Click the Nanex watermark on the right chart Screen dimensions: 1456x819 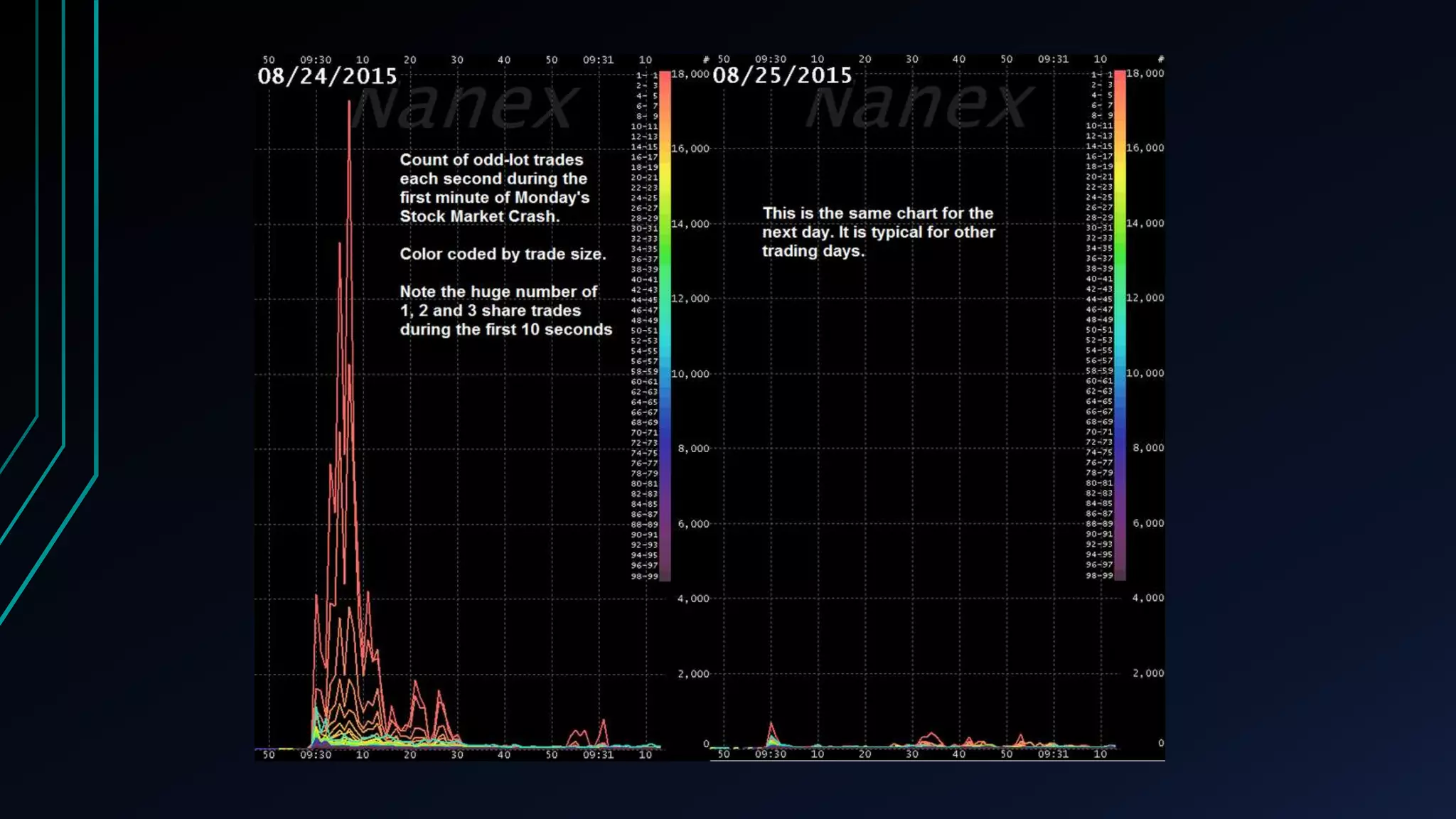click(x=919, y=107)
